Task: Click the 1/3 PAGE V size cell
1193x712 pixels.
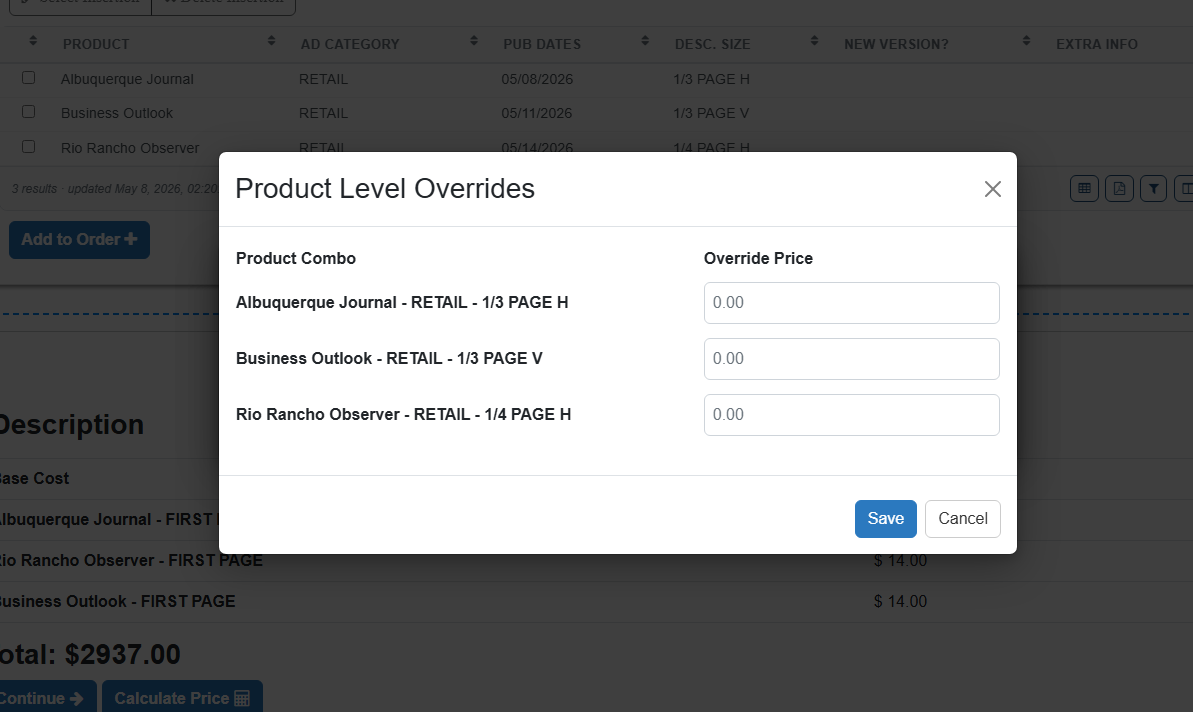Action: click(711, 113)
